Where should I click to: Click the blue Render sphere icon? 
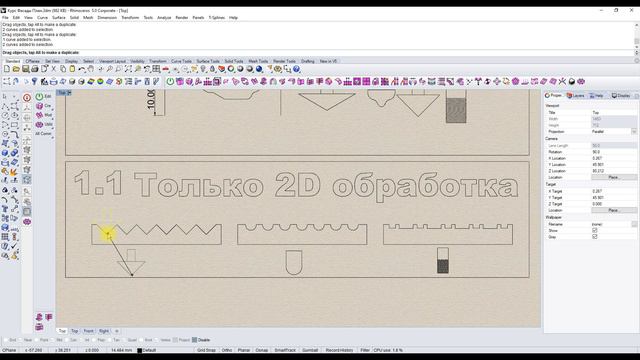click(x=259, y=69)
